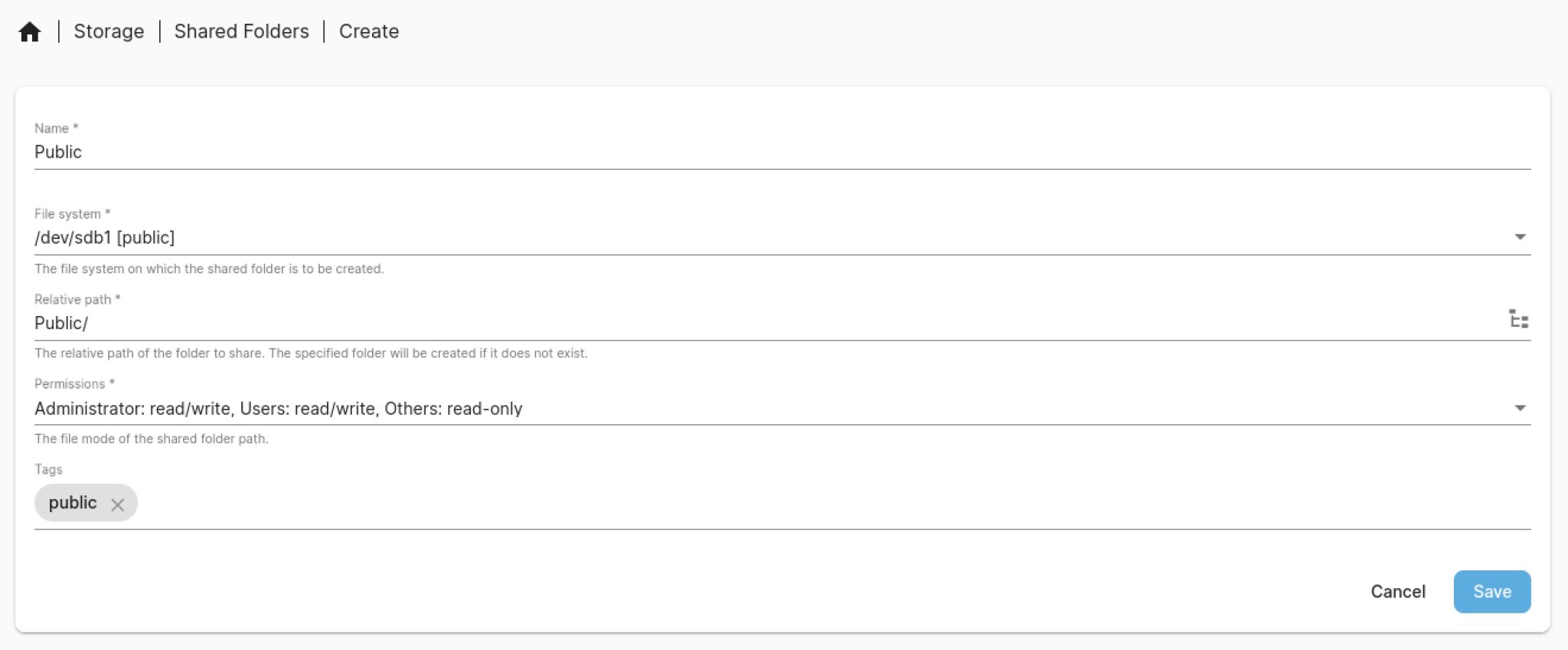The height and width of the screenshot is (650, 1568).
Task: Open the folder tree browser icon
Action: [x=1518, y=319]
